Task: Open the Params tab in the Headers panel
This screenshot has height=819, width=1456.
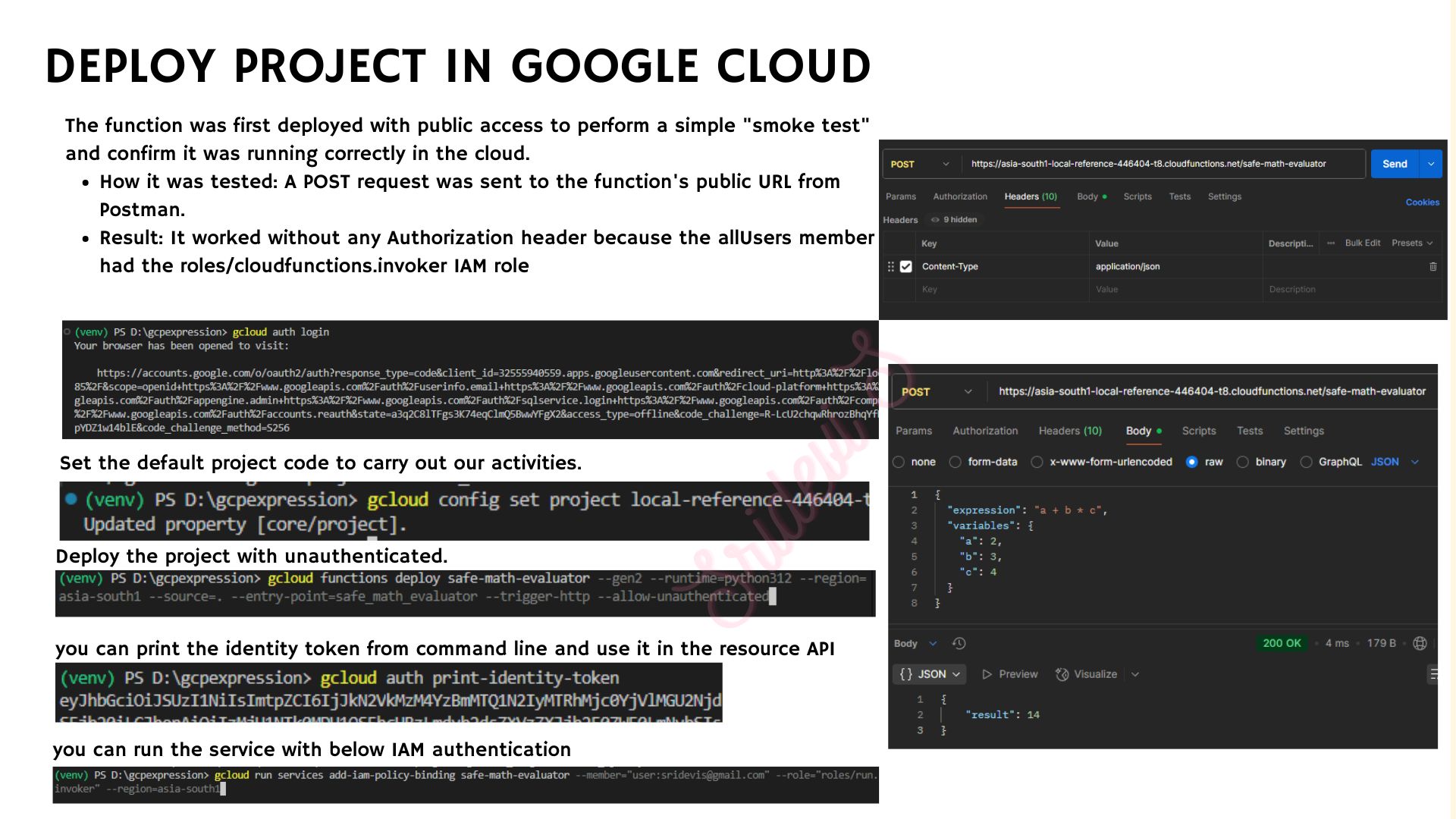Action: pyautogui.click(x=901, y=196)
